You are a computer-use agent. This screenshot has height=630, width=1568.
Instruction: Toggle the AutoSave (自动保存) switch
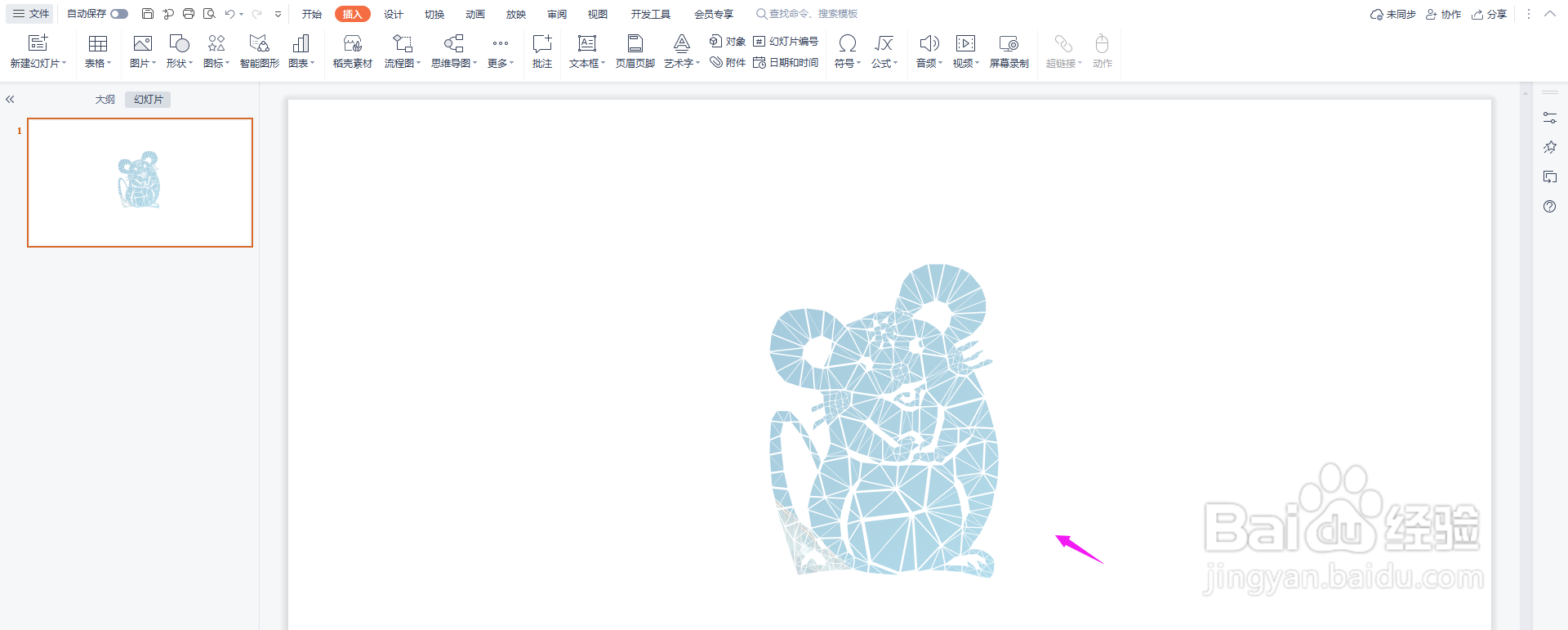coord(119,14)
